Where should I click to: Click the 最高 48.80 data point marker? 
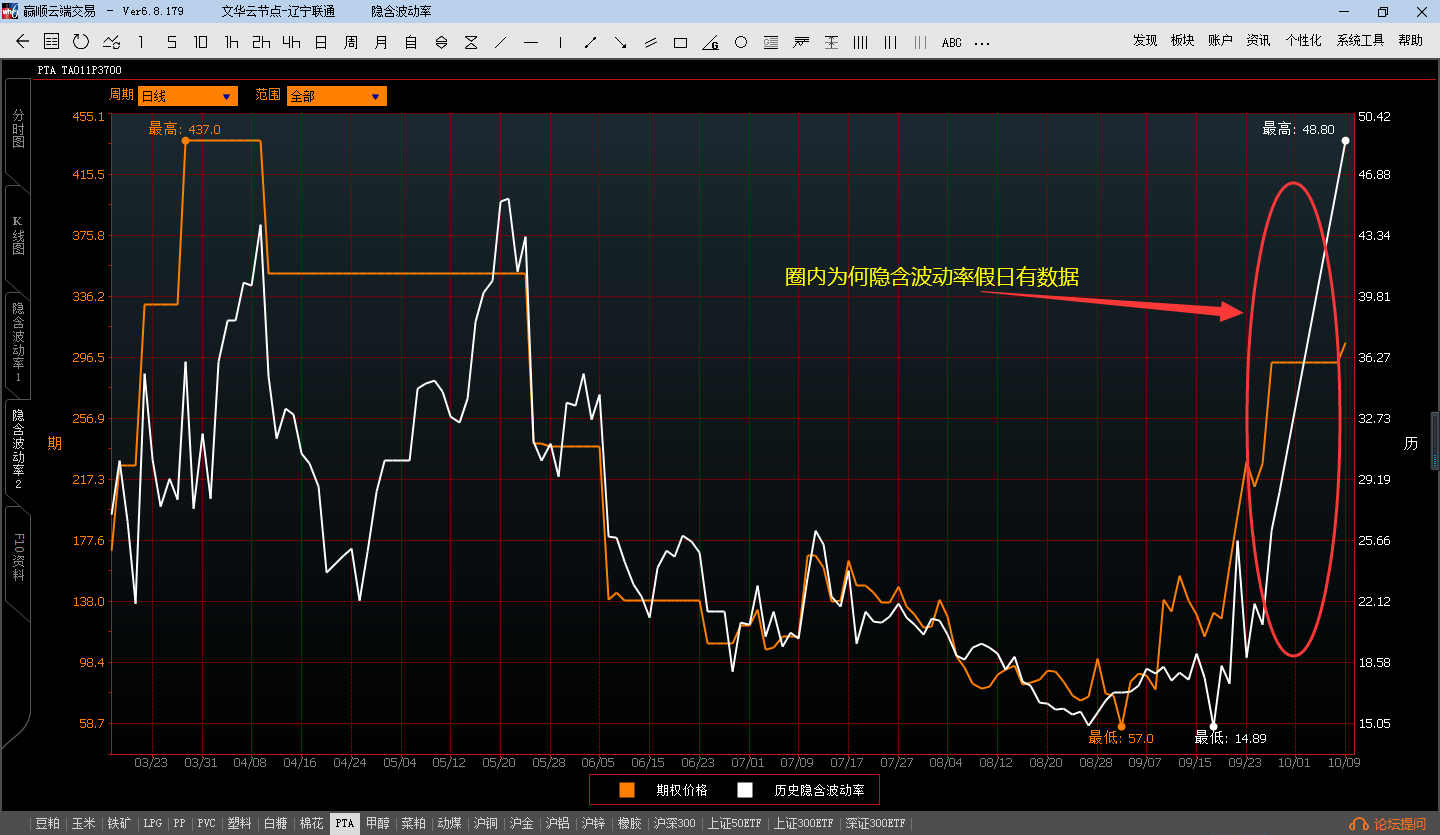click(x=1345, y=141)
